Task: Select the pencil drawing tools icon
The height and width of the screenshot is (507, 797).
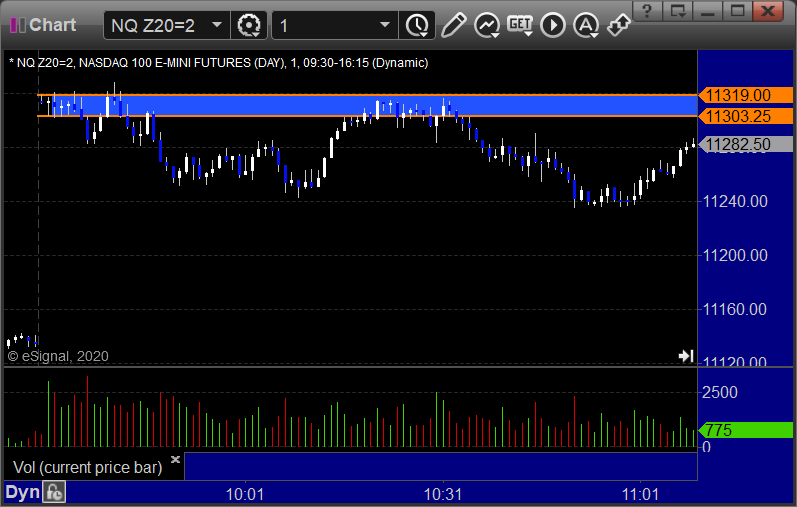Action: [x=453, y=25]
